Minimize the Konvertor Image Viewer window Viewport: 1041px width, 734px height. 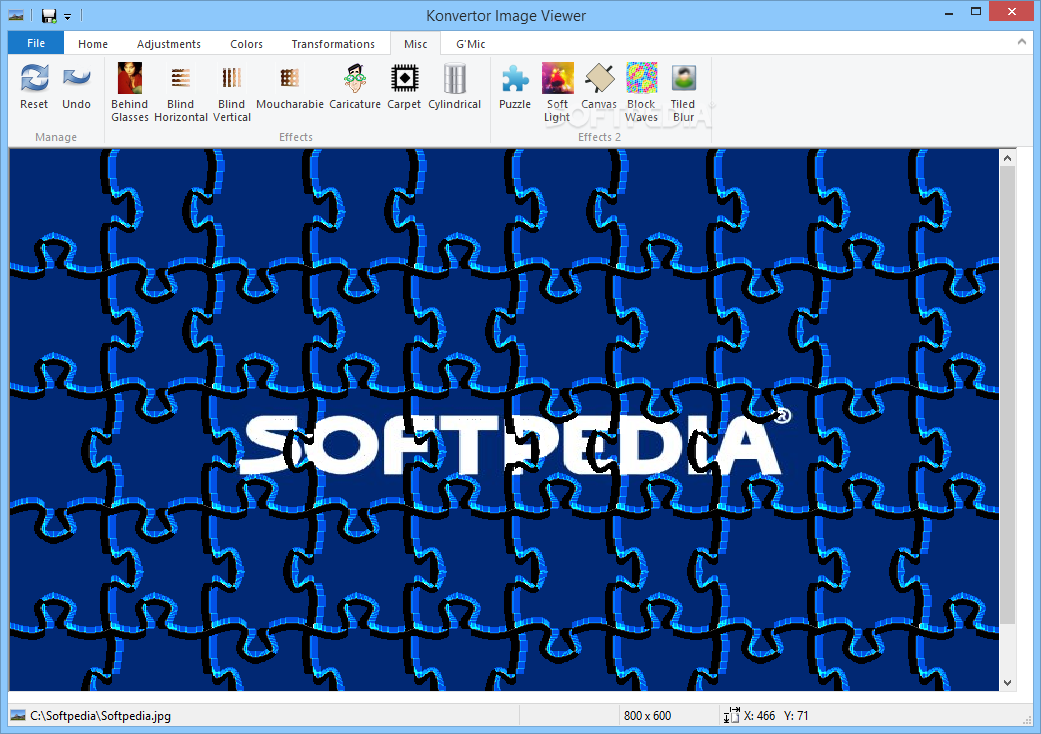click(x=949, y=11)
